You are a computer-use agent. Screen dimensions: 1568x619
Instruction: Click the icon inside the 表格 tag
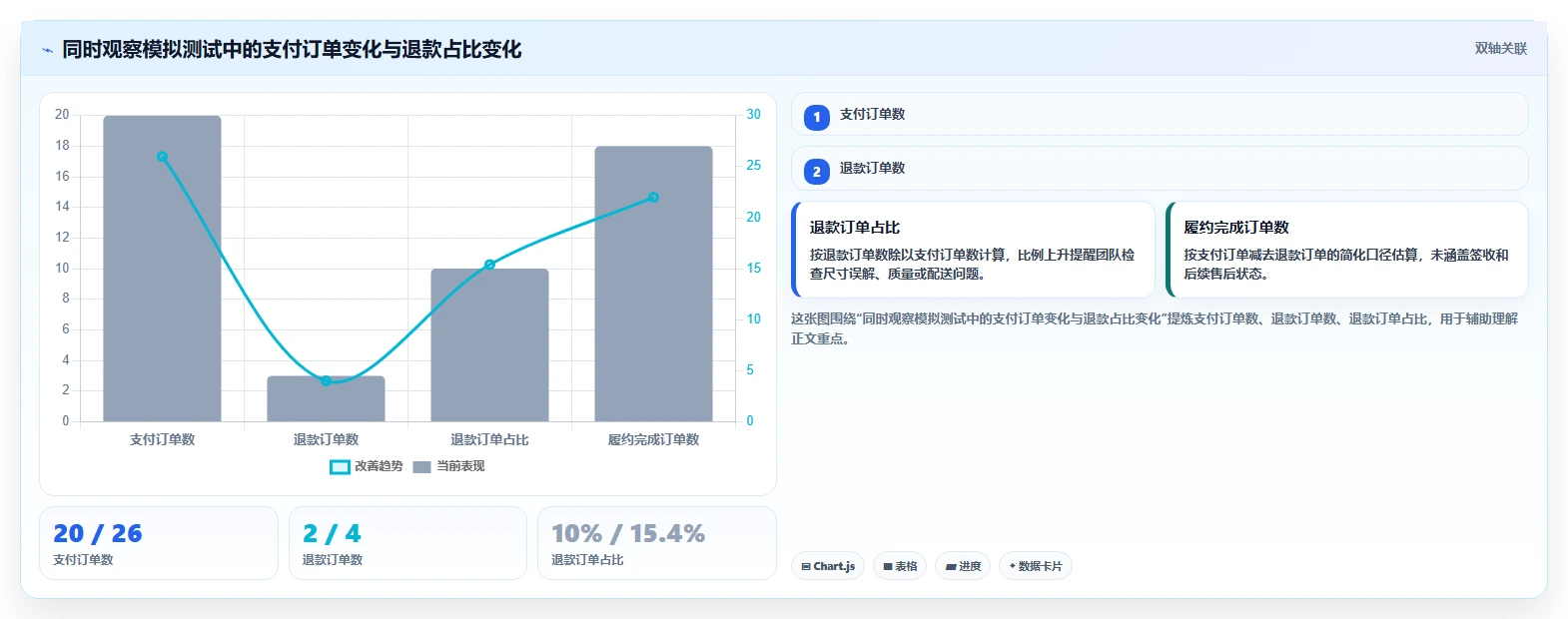(x=888, y=566)
